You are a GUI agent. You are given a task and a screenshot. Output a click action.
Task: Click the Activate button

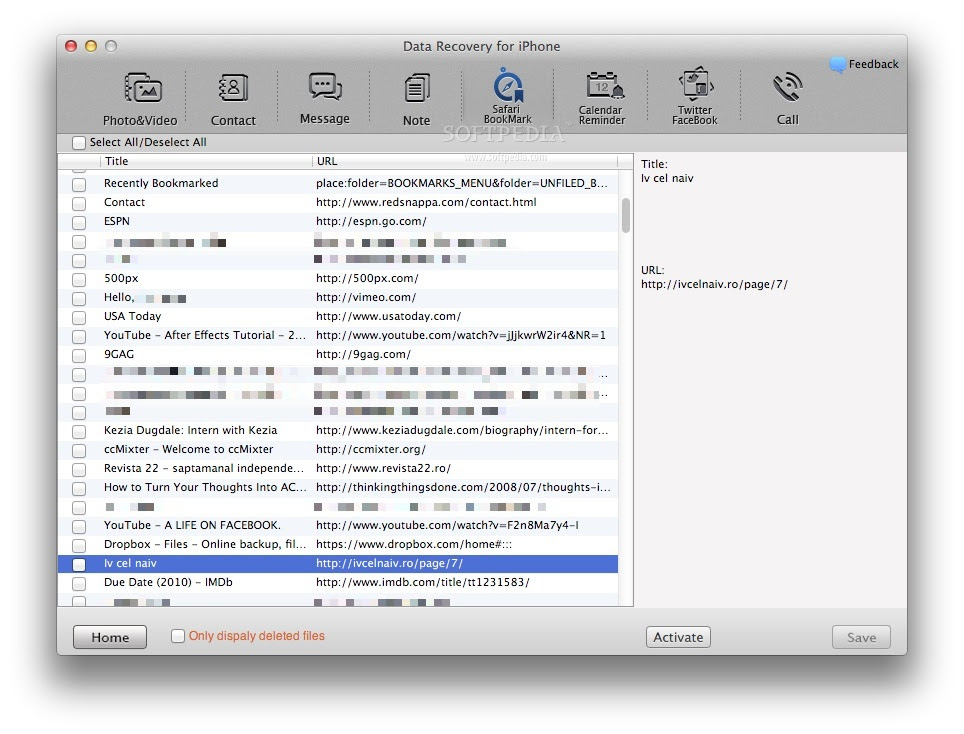coord(678,637)
